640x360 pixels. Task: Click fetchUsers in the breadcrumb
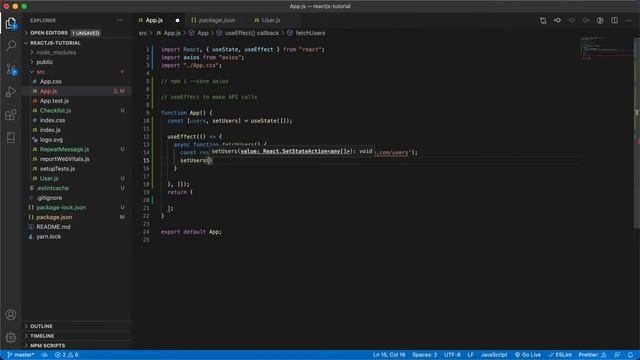[310, 33]
